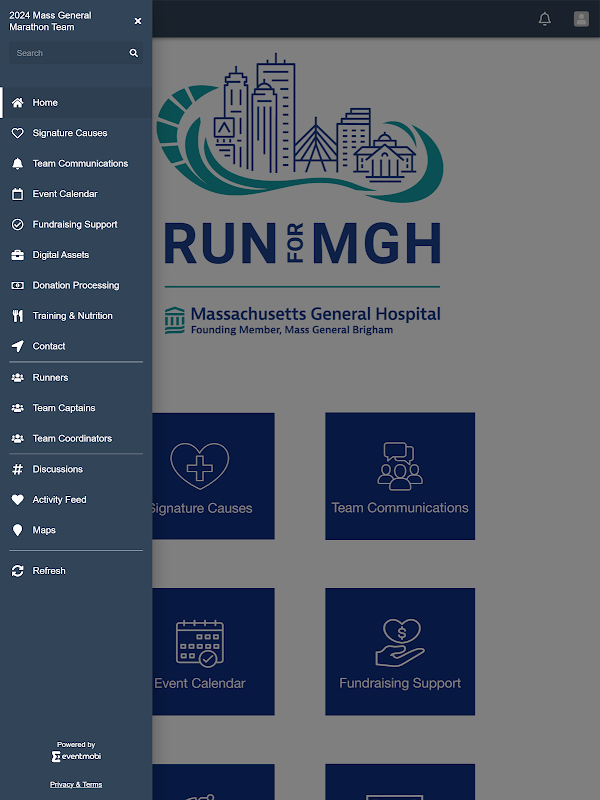600x800 pixels.
Task: Click the Run for MGH skyline logo
Action: click(300, 128)
